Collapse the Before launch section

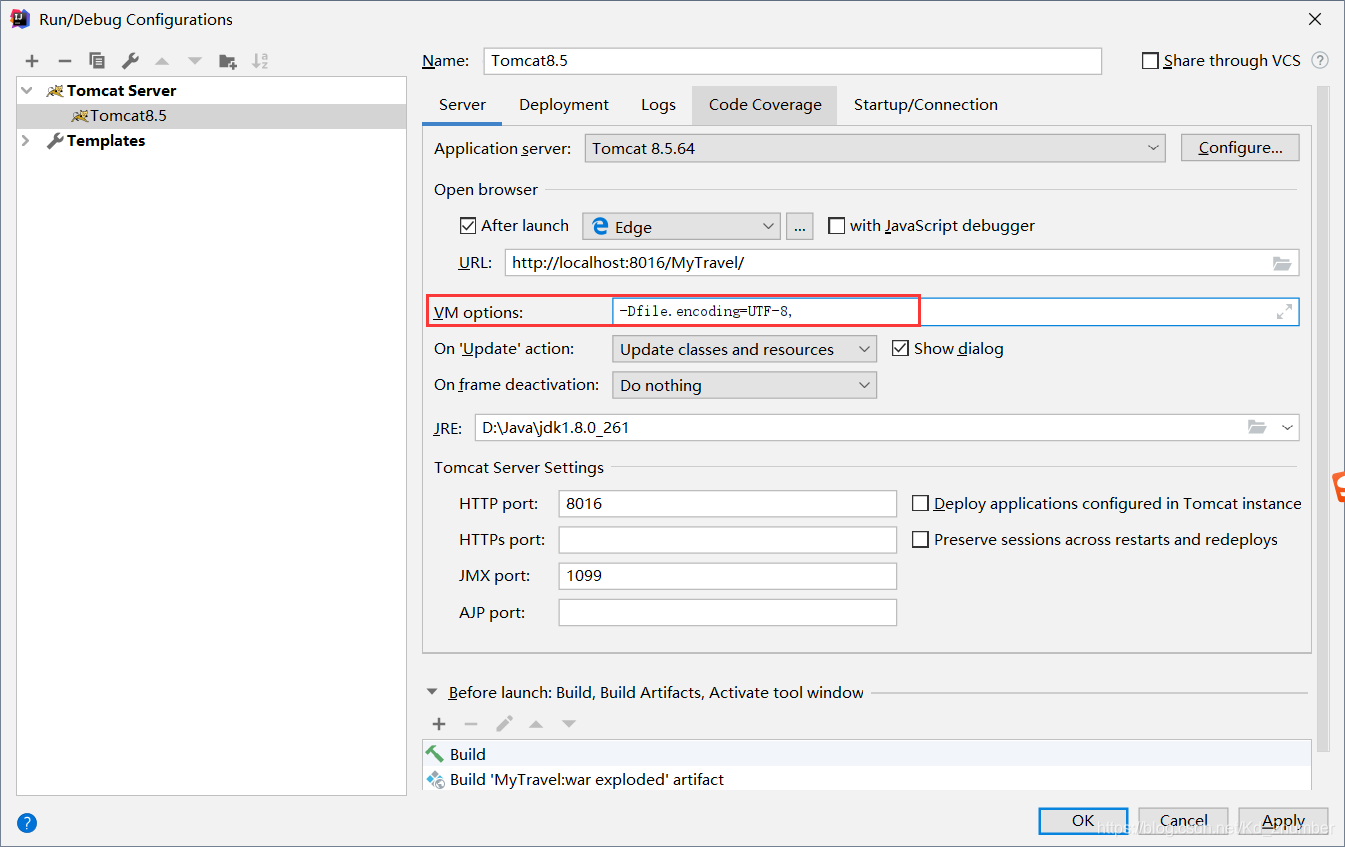pyautogui.click(x=432, y=692)
